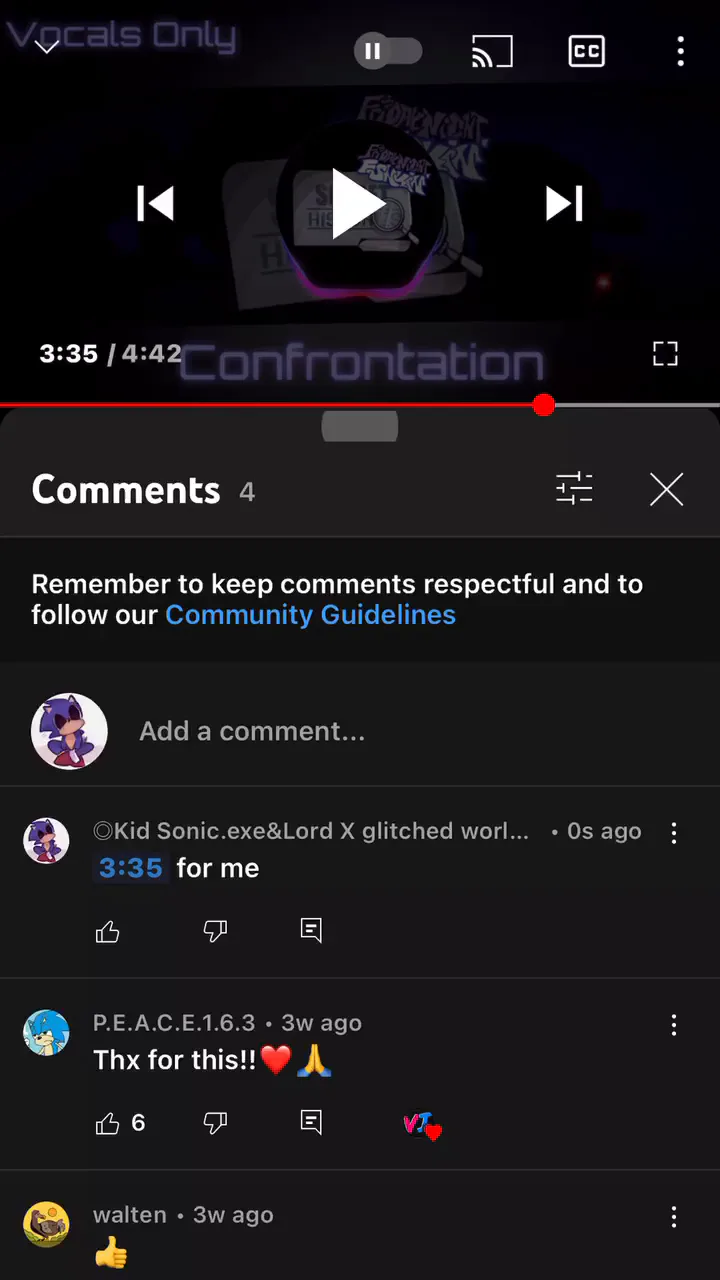The width and height of the screenshot is (720, 1280).
Task: Click the red progress bar scrubber
Action: [x=544, y=405]
